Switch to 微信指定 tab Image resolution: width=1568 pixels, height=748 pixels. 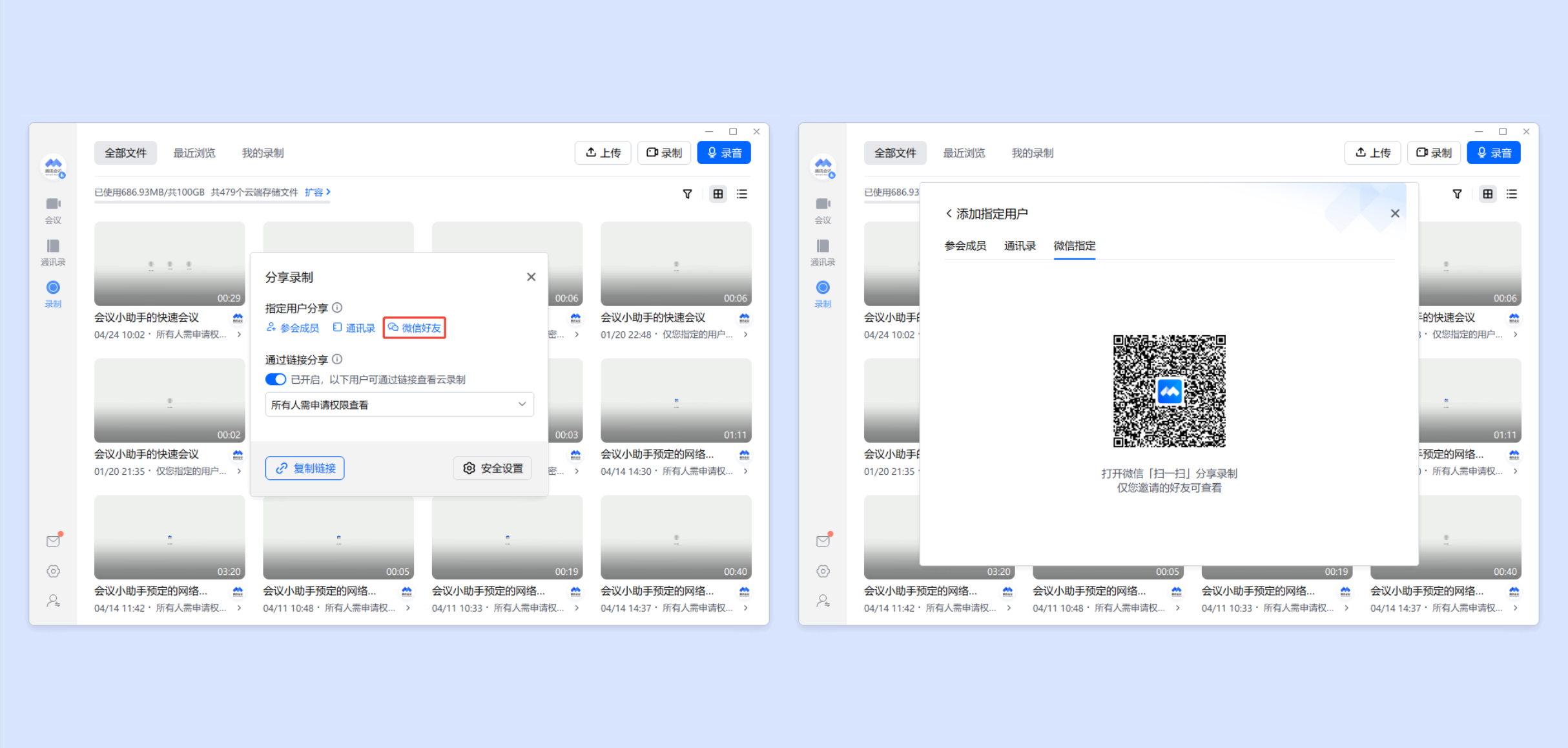pyautogui.click(x=1075, y=245)
